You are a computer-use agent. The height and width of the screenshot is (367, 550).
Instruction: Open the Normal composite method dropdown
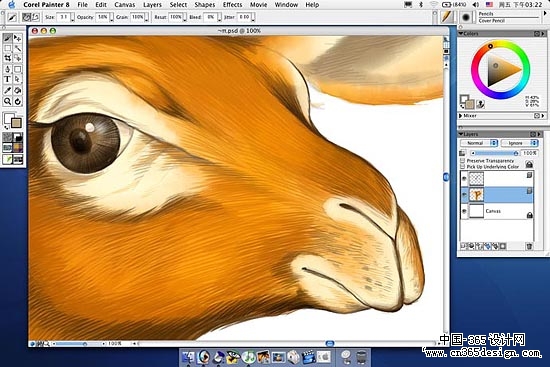coord(478,143)
